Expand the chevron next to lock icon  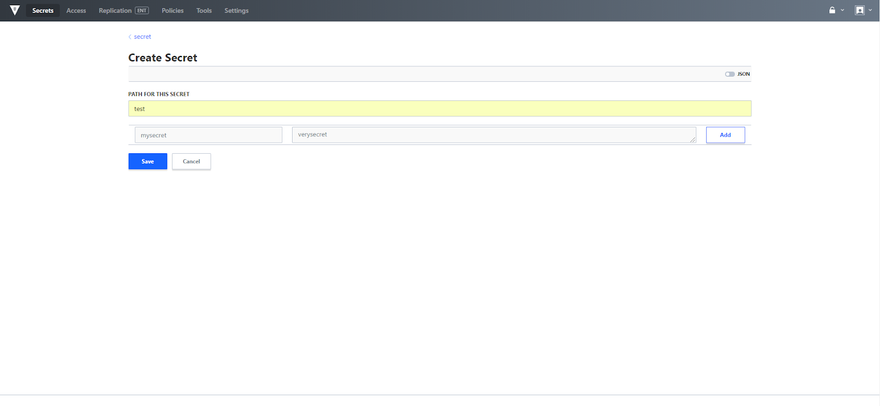pyautogui.click(x=842, y=10)
